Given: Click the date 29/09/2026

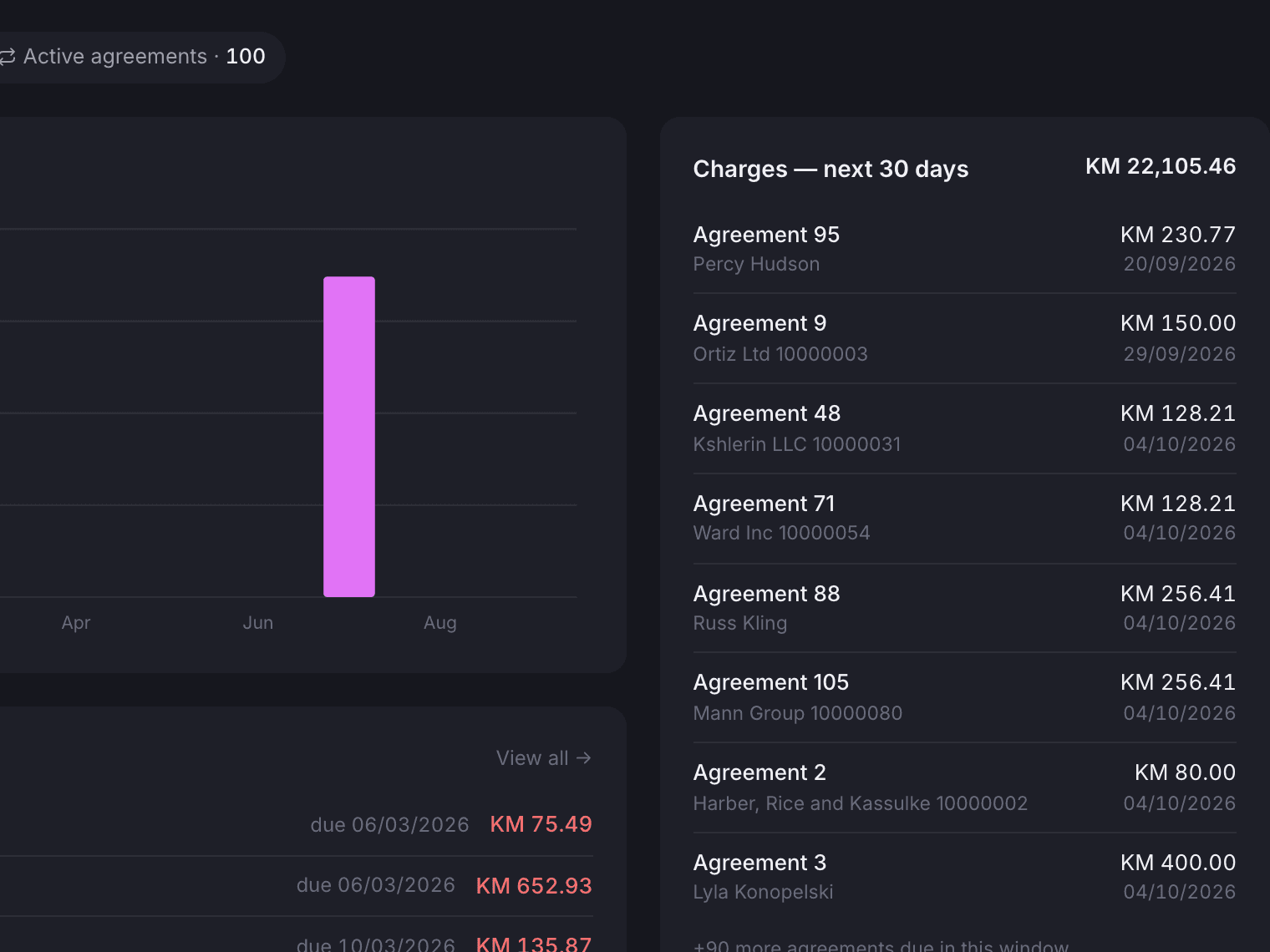Looking at the screenshot, I should pos(1180,354).
